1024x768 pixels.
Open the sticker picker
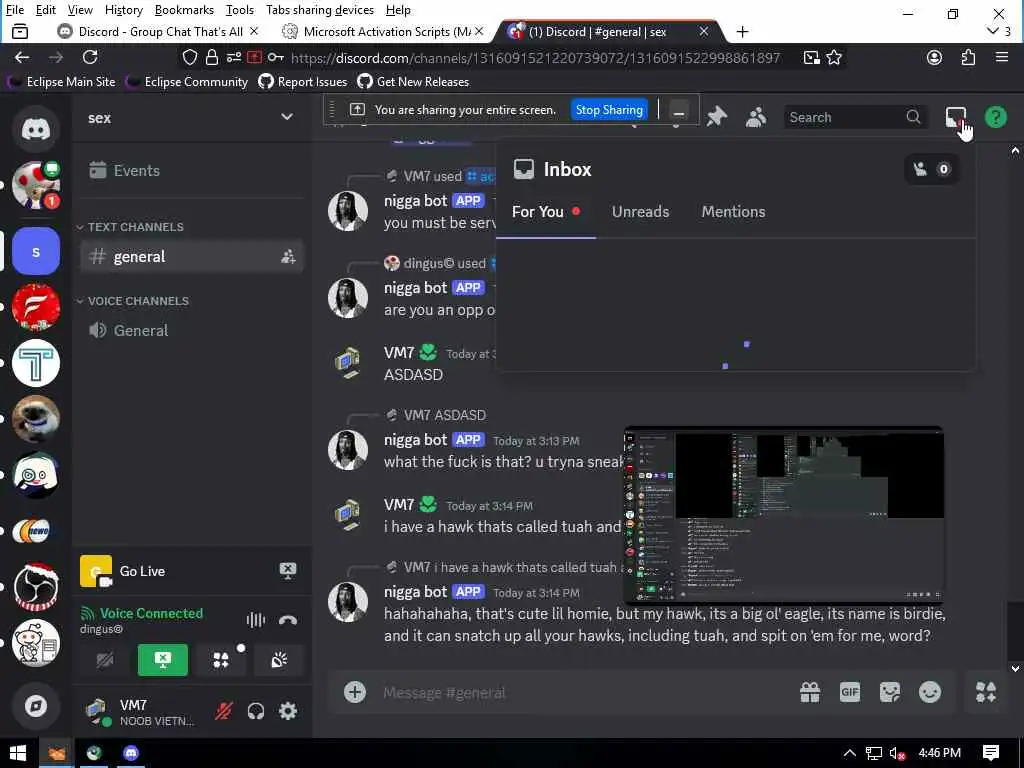pos(890,692)
